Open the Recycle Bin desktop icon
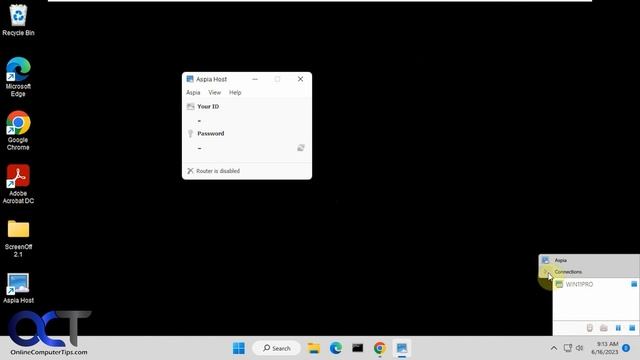The height and width of the screenshot is (360, 640). tap(18, 20)
